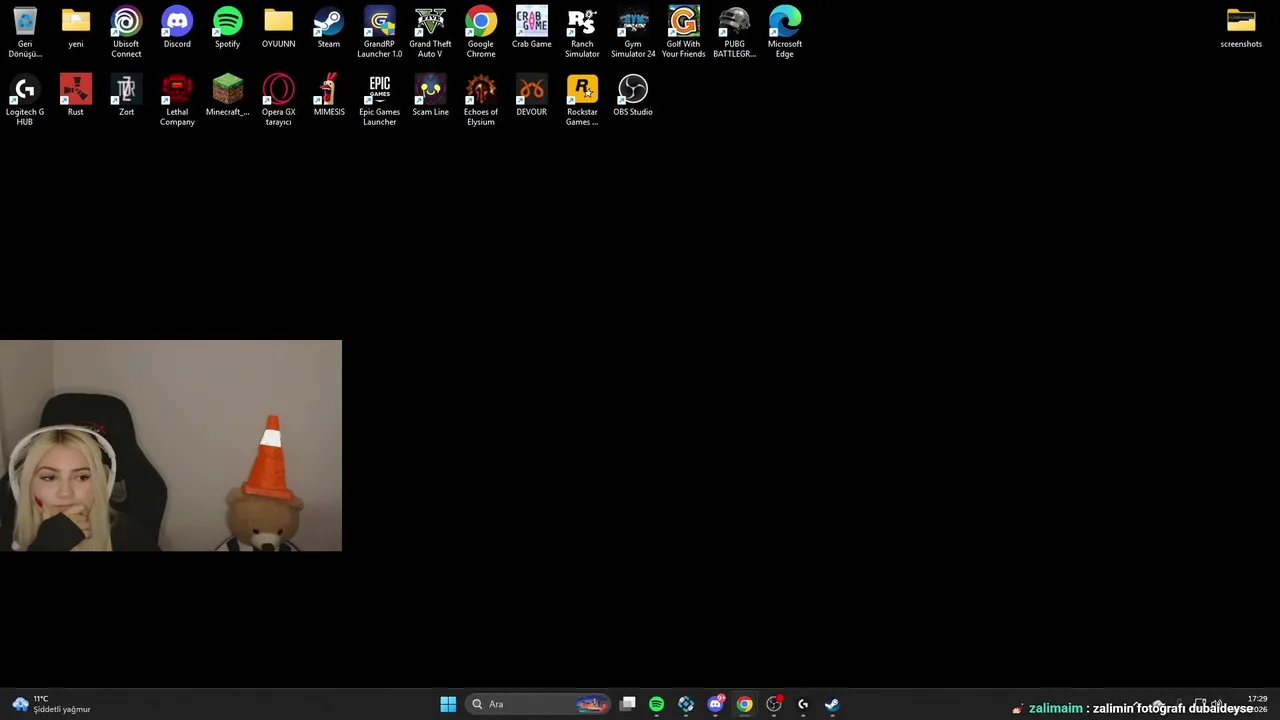Switch to Spotify in the taskbar
This screenshot has width=1280, height=720.
[656, 704]
